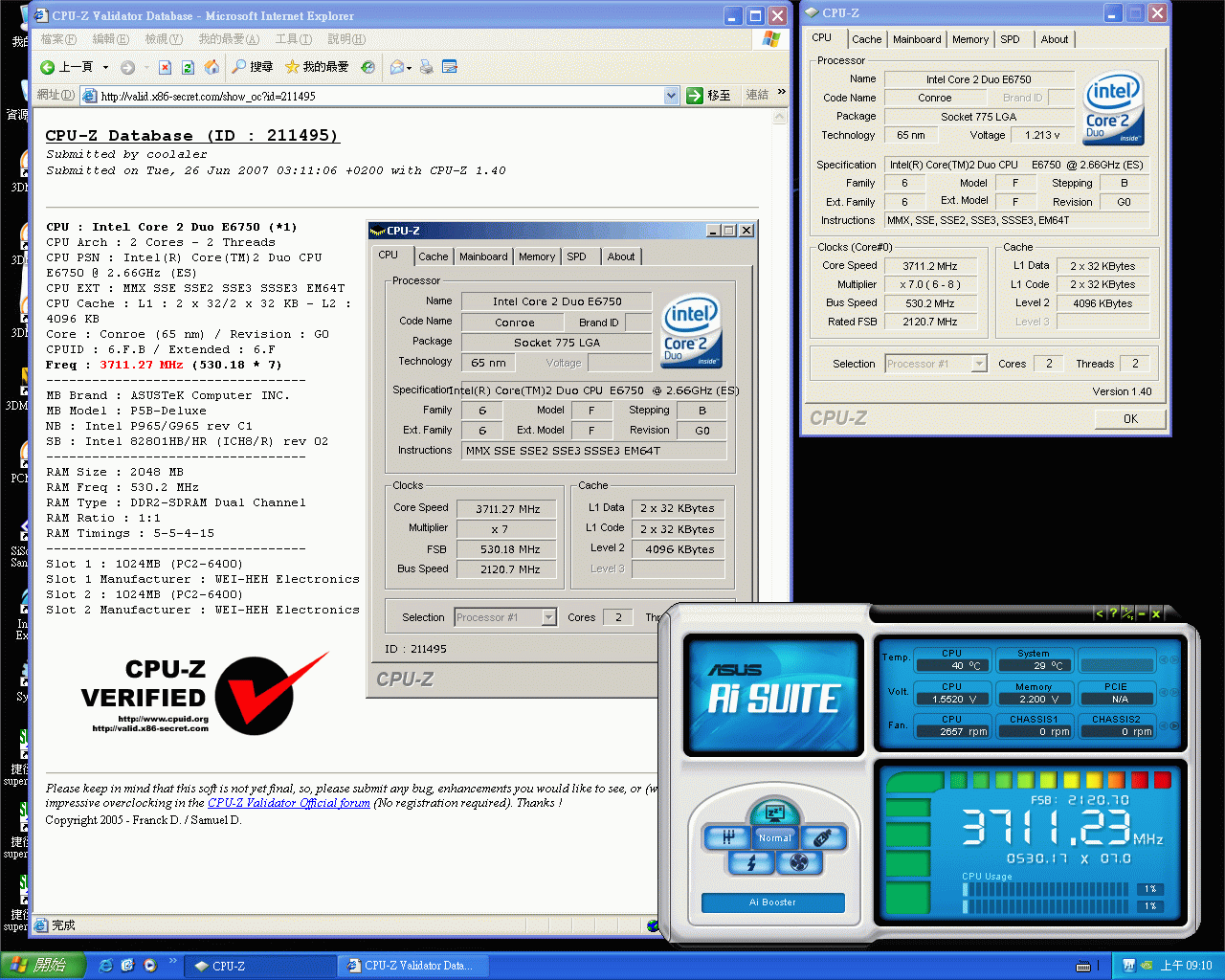
Task: Click CPU 2657 rpm fan reading in Ai Suite
Action: pyautogui.click(x=951, y=731)
